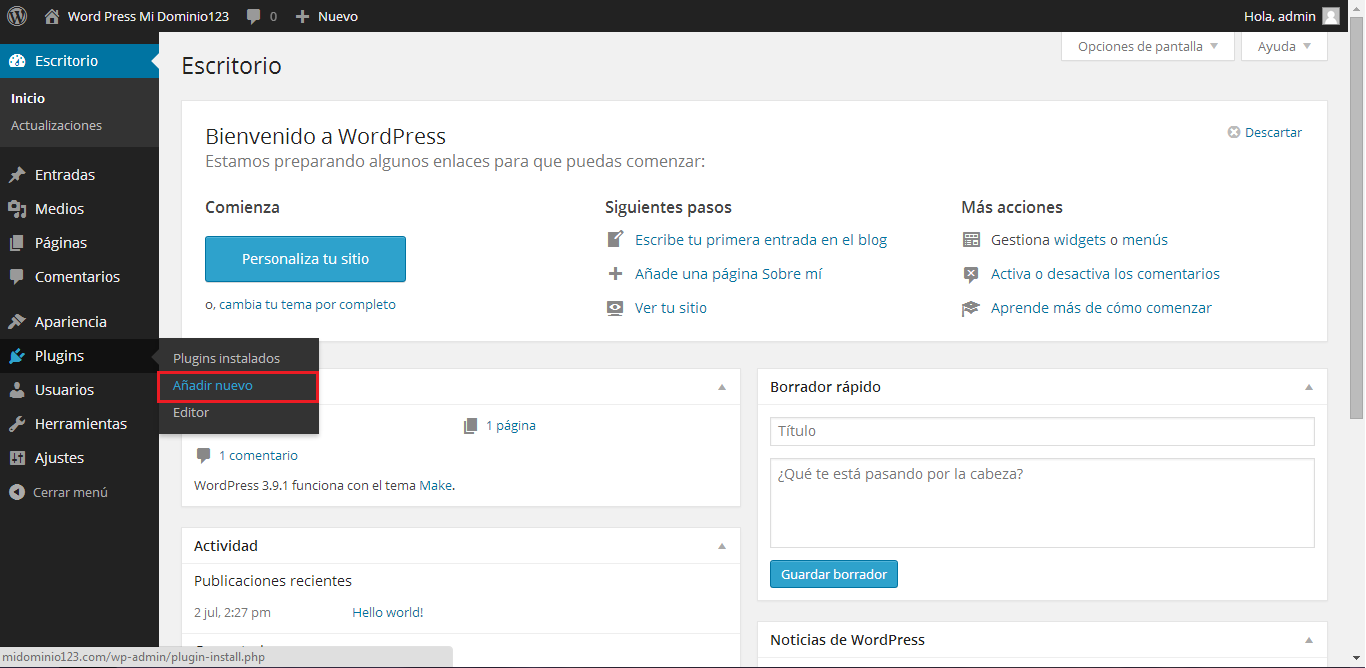Click the home icon in admin bar
Image resolution: width=1366 pixels, height=668 pixels.
click(52, 16)
